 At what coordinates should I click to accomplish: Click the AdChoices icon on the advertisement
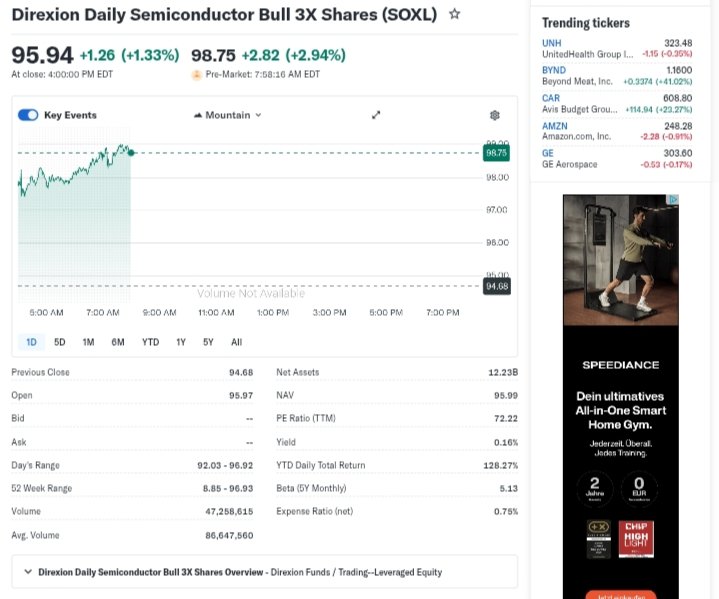point(674,200)
